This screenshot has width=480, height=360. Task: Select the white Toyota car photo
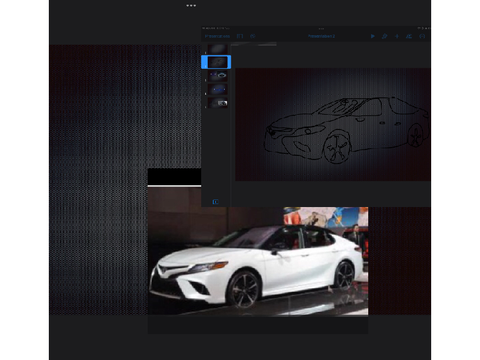(258, 261)
